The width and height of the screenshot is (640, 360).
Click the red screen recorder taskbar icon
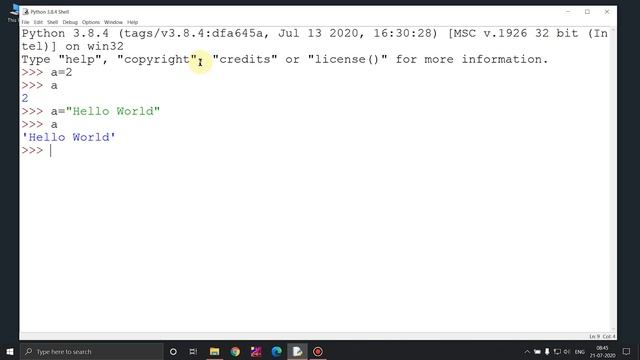(x=318, y=351)
